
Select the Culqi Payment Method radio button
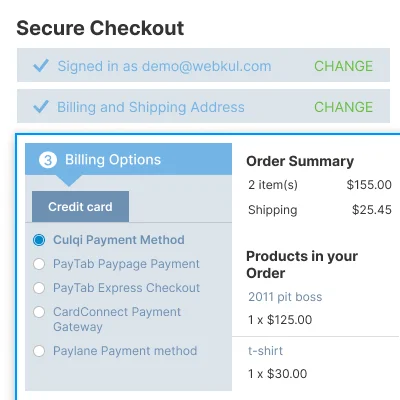click(39, 240)
